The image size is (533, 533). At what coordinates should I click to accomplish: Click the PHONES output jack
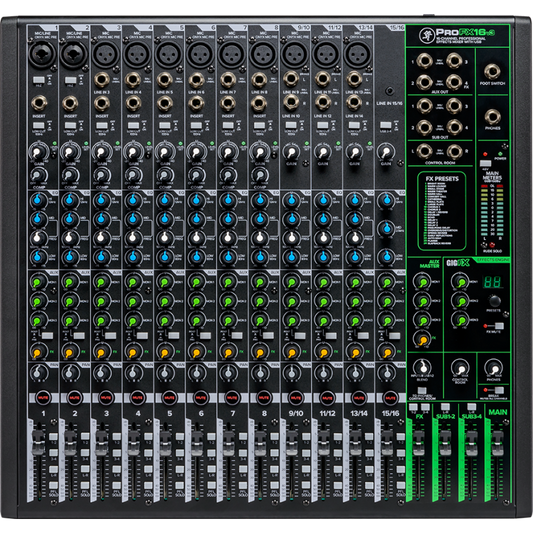pyautogui.click(x=492, y=117)
